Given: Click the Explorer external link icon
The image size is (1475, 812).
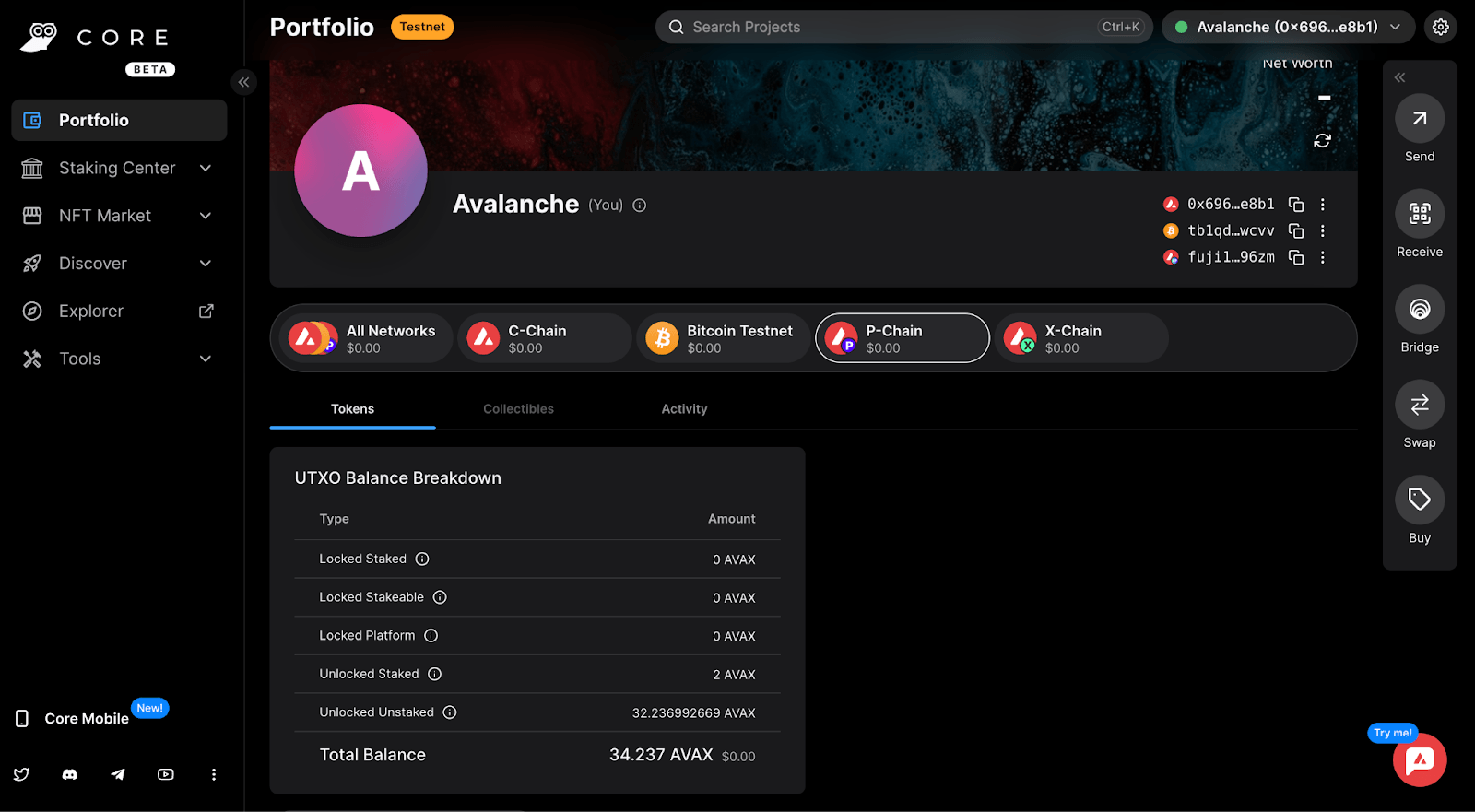Looking at the screenshot, I should (206, 312).
